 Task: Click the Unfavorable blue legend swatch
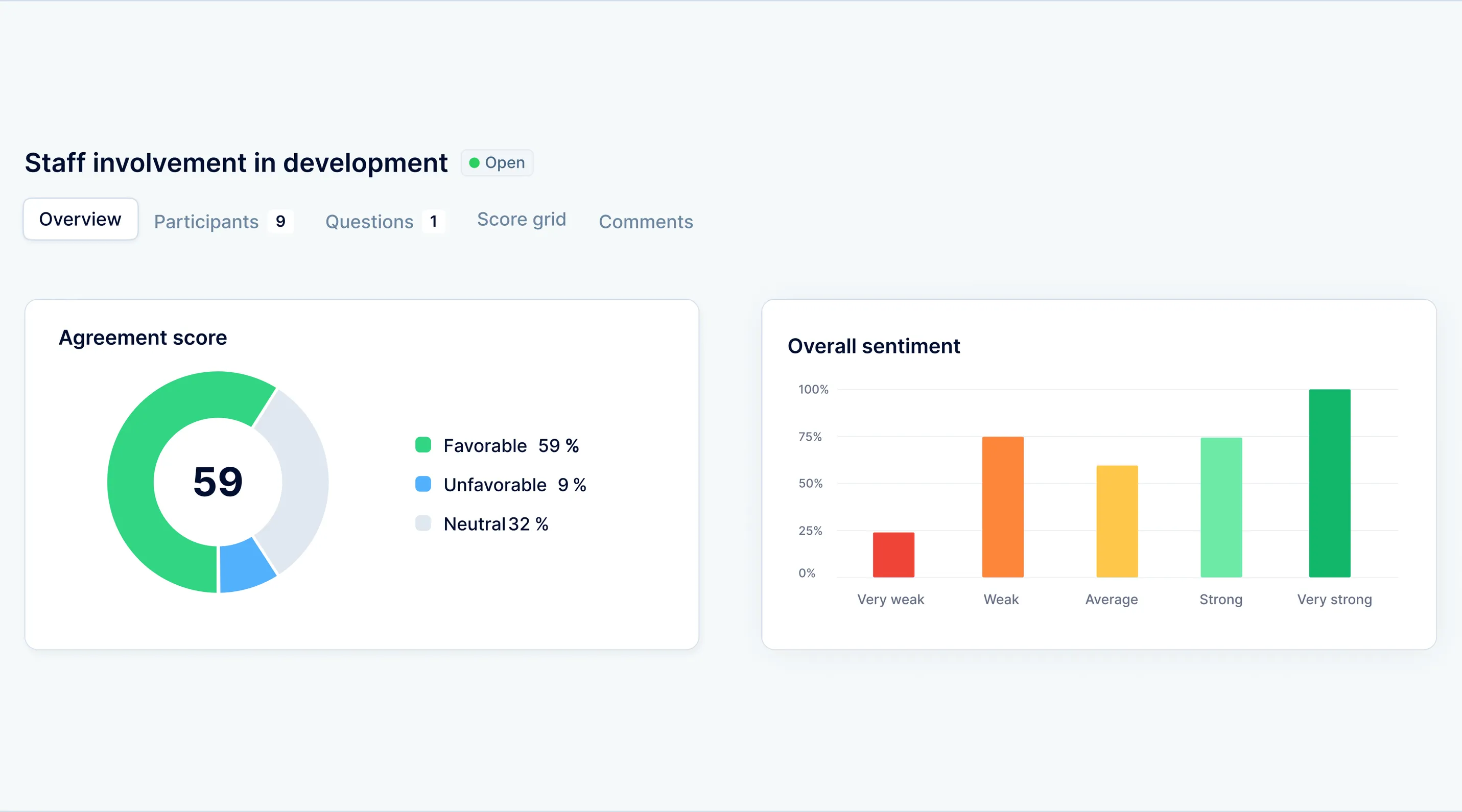[x=423, y=485]
